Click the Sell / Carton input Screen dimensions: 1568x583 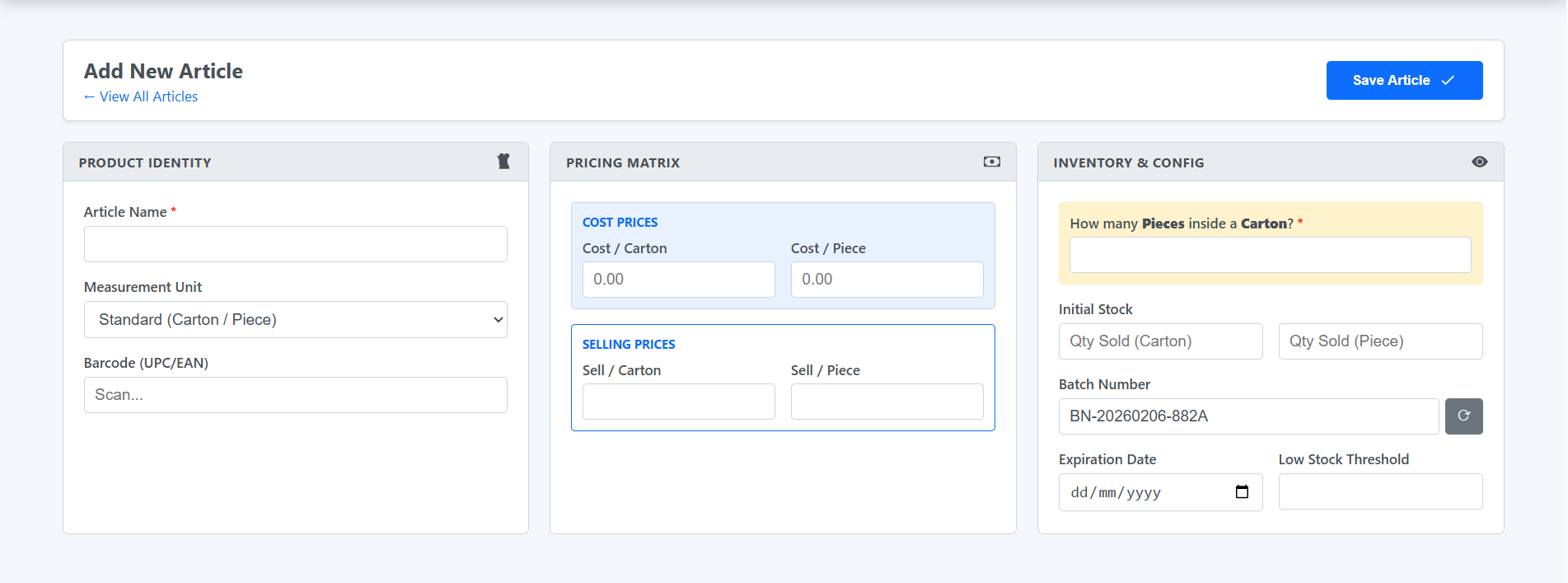(679, 402)
